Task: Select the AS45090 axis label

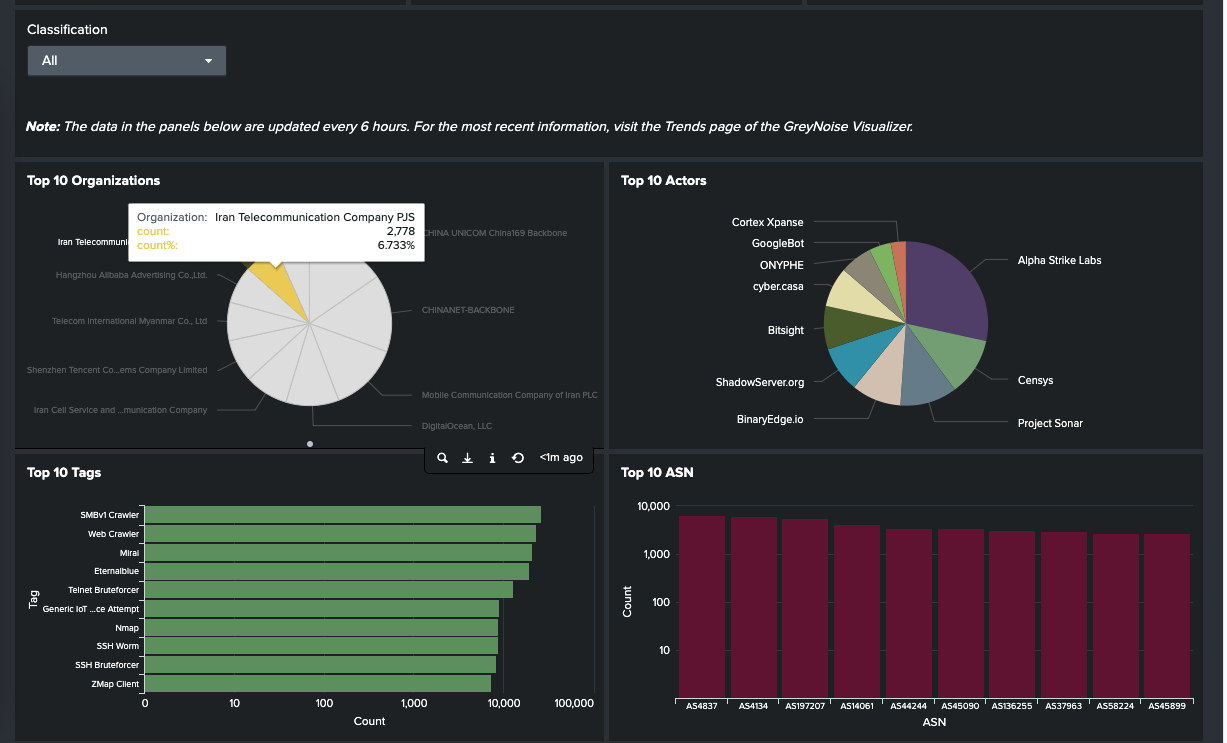Action: click(x=960, y=706)
